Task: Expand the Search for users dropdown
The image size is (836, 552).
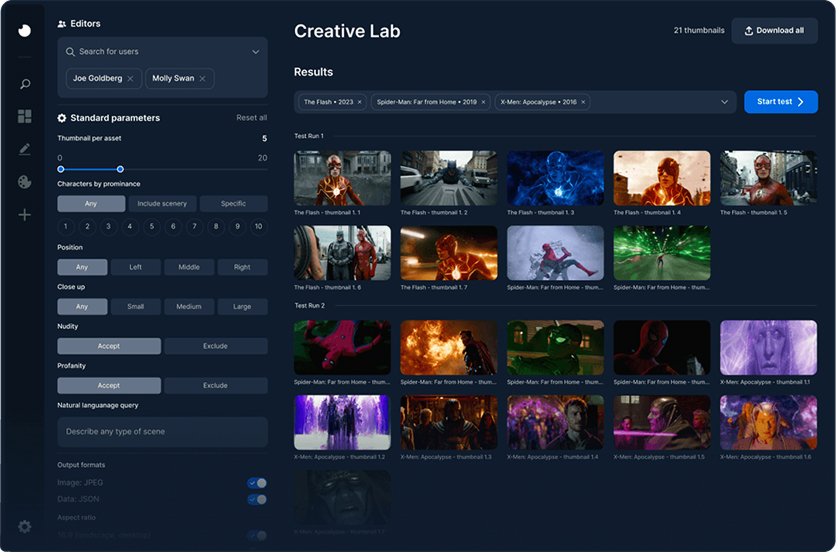Action: [255, 52]
